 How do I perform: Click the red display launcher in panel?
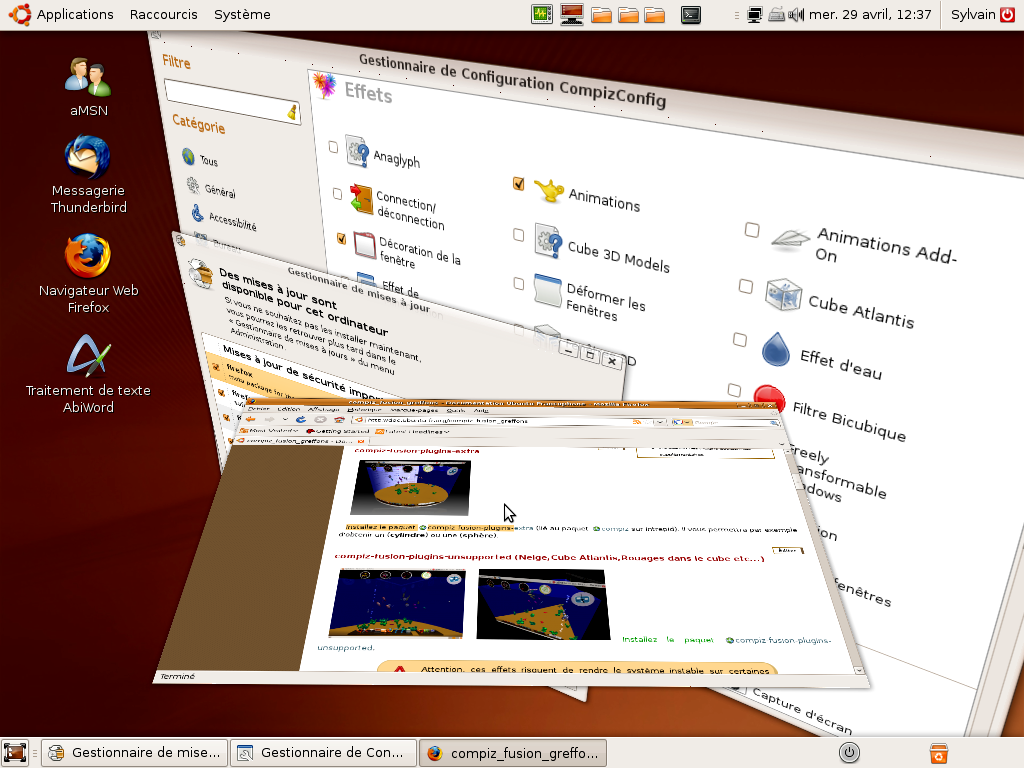point(571,14)
